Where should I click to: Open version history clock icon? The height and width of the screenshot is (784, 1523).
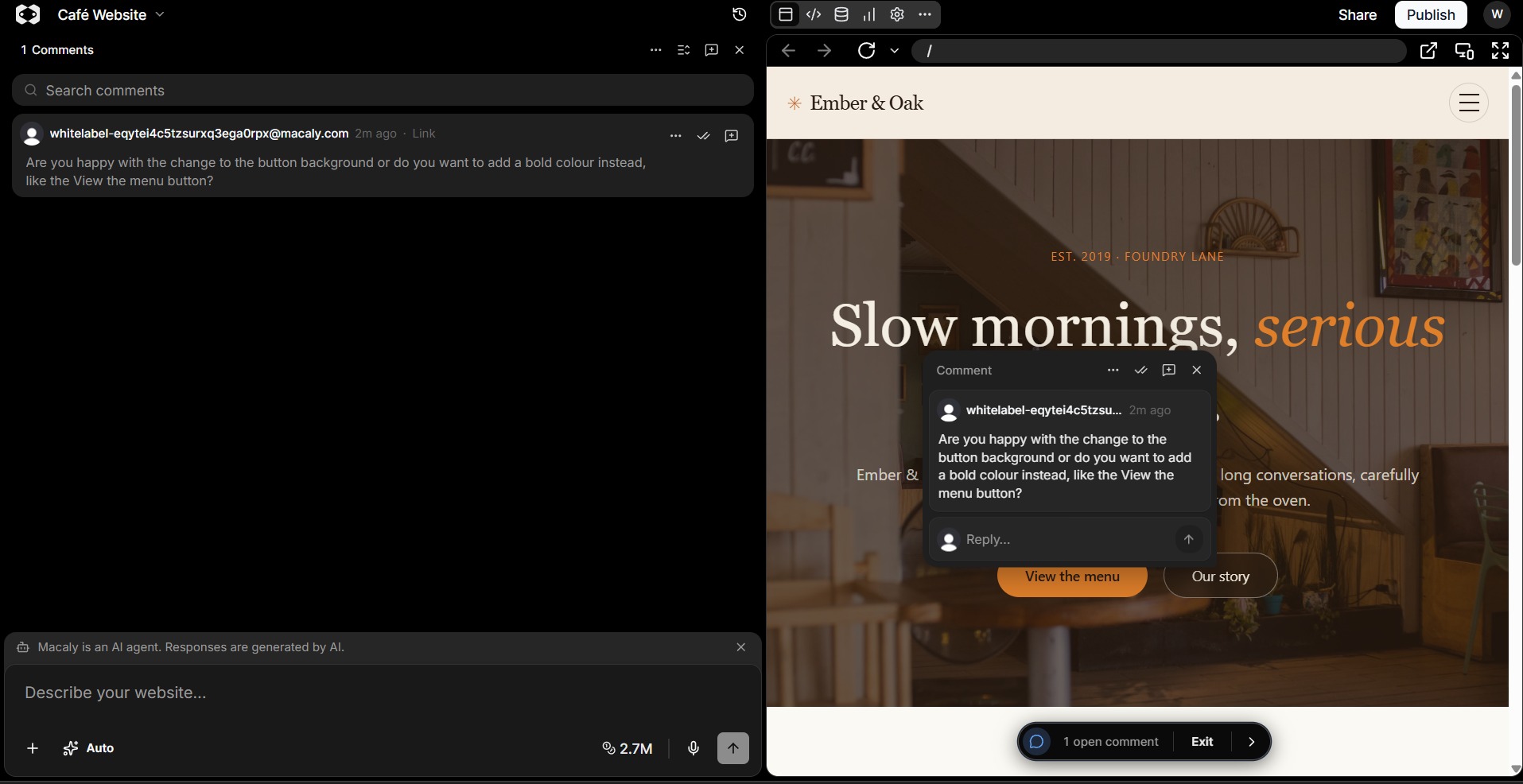739,14
